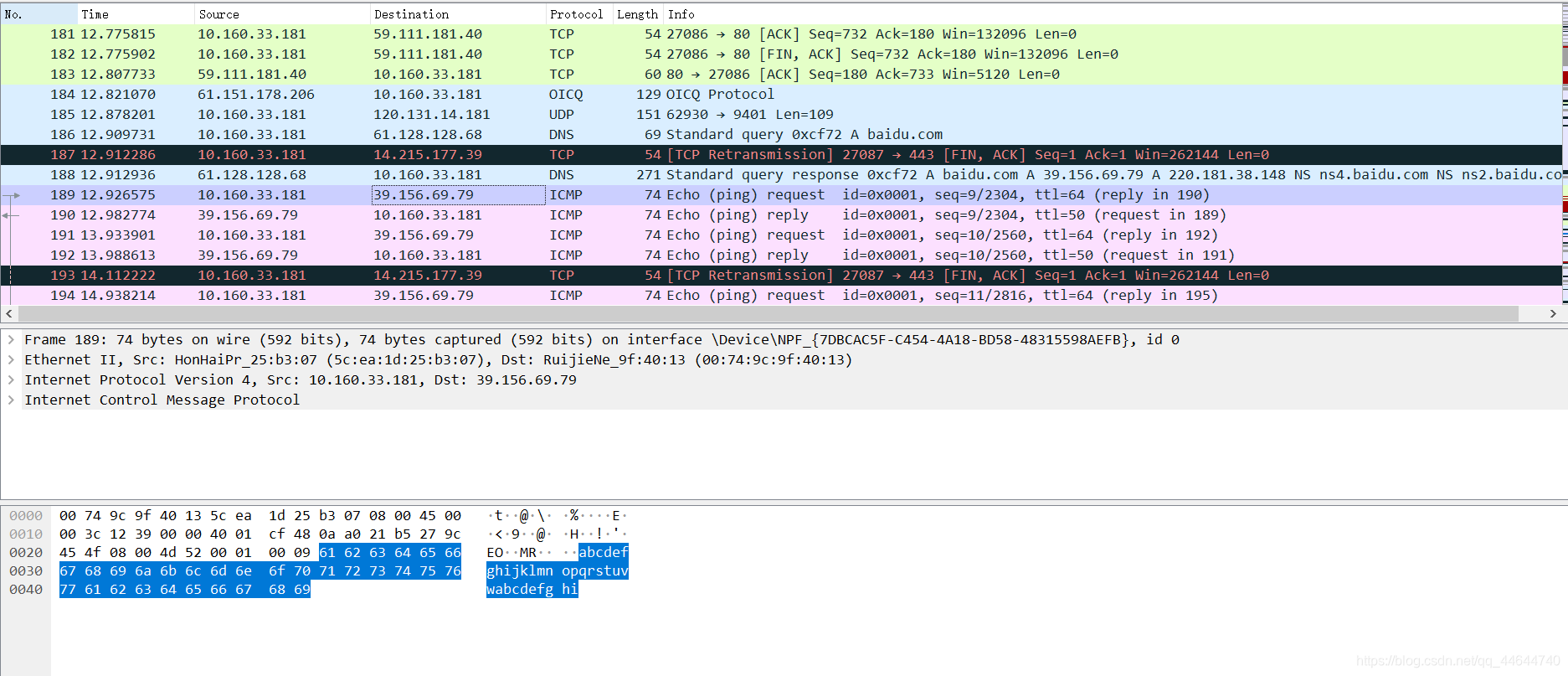Sort packets by Protocol column header
The height and width of the screenshot is (676, 1568).
[579, 14]
